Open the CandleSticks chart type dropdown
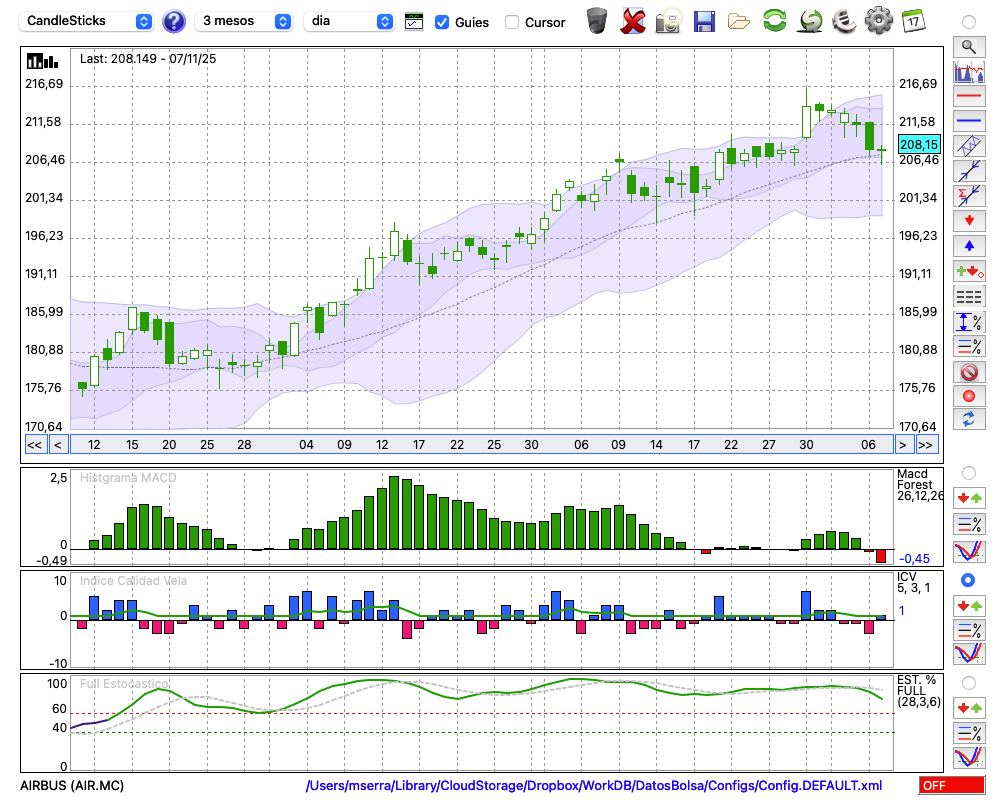 click(87, 21)
